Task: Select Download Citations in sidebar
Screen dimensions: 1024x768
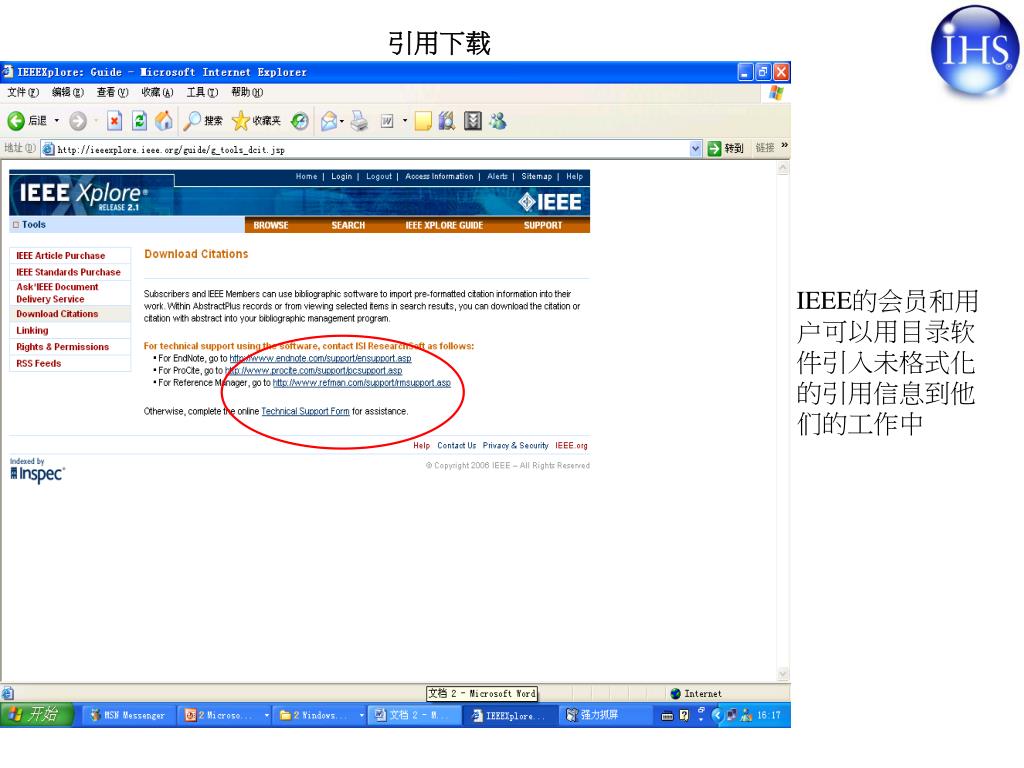Action: [57, 314]
